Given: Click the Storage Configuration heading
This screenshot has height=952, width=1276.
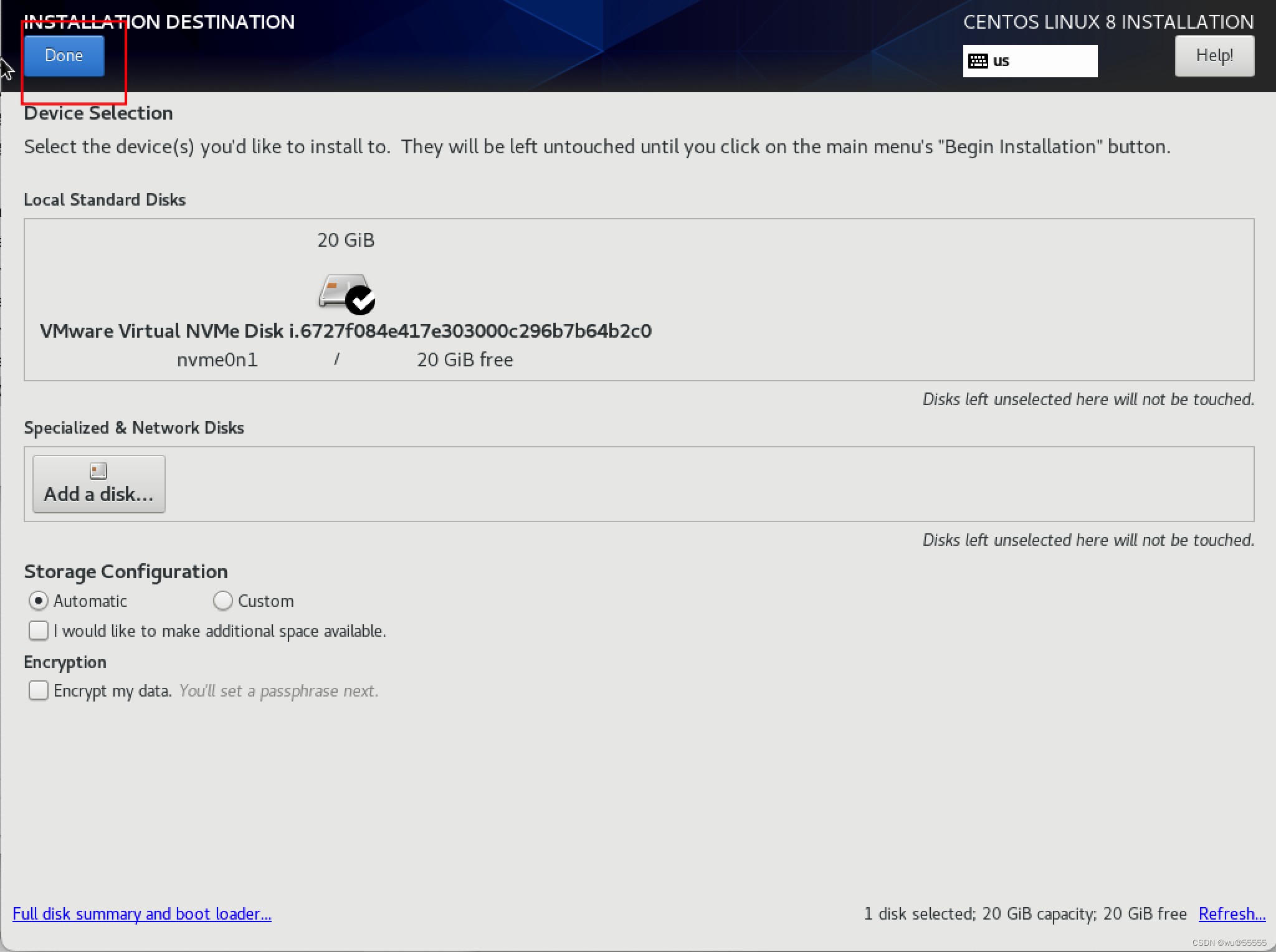Looking at the screenshot, I should (126, 571).
